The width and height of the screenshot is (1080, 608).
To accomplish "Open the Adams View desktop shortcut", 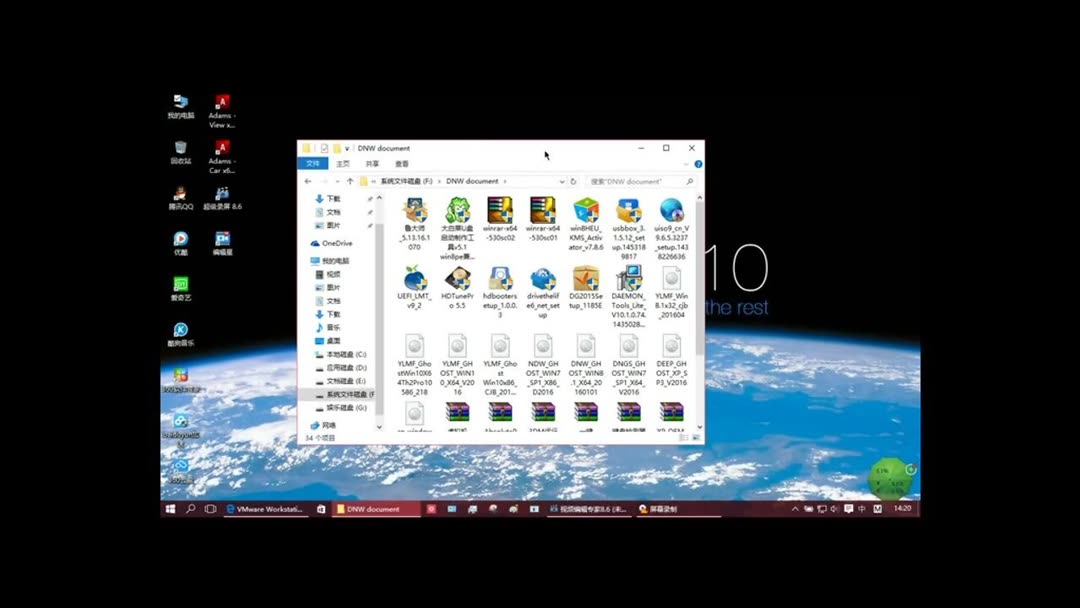I will [x=222, y=111].
